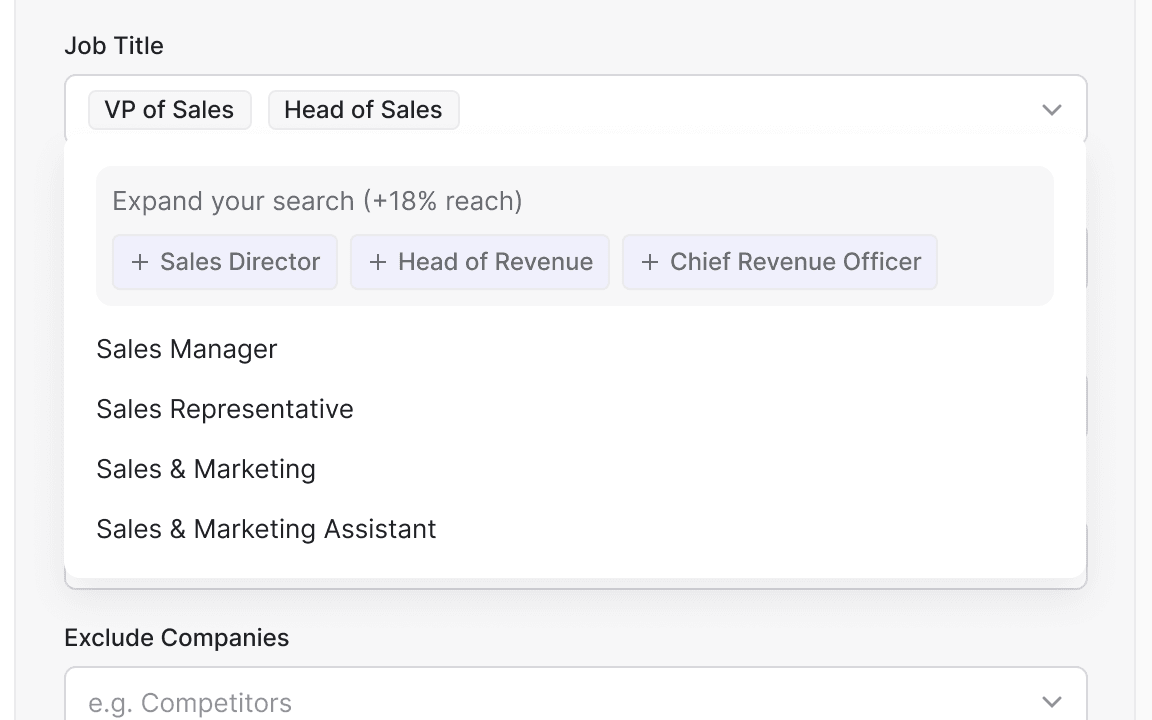The height and width of the screenshot is (720, 1152).
Task: Add the Chief Revenue Officer suggestion
Action: coord(780,262)
